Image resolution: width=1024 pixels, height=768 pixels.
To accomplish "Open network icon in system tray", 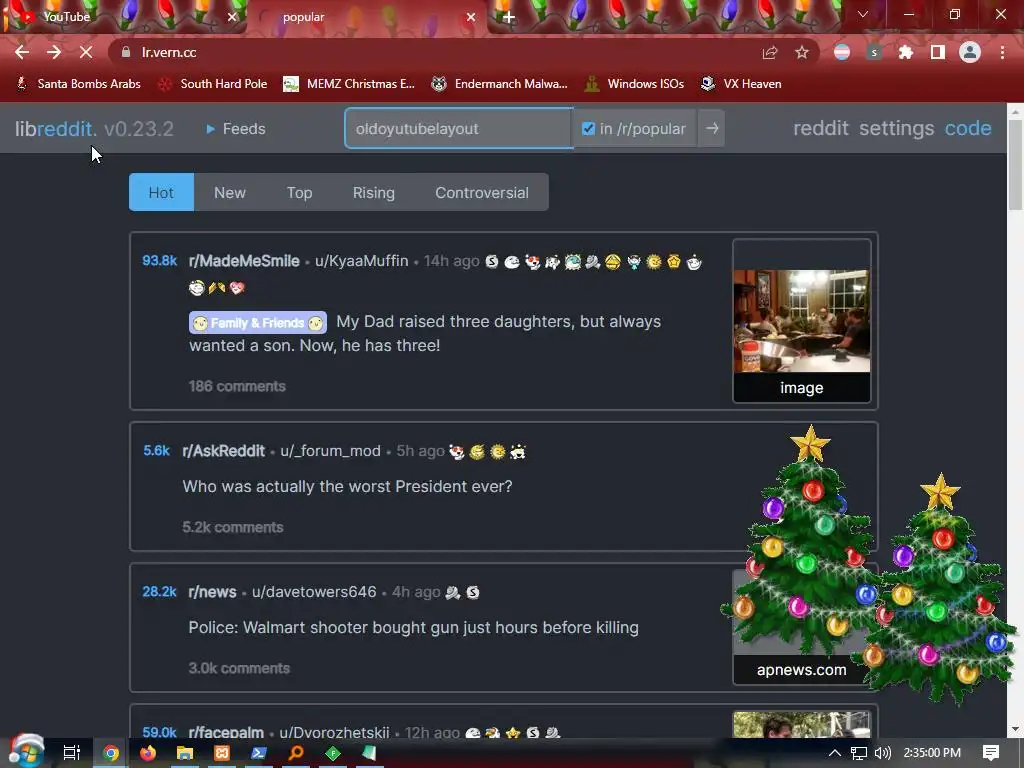I will coord(859,753).
